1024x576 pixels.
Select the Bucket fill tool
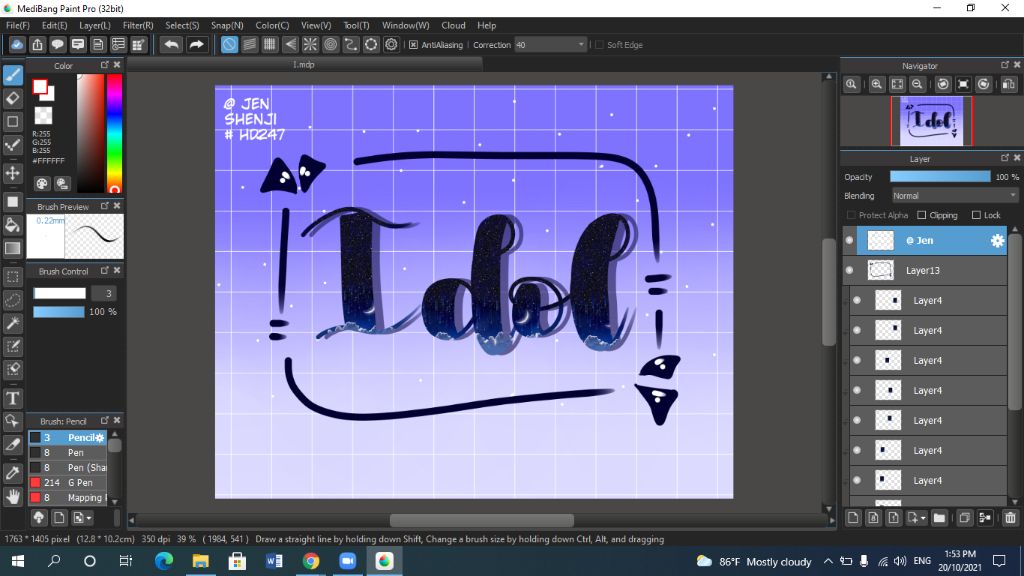pos(13,225)
